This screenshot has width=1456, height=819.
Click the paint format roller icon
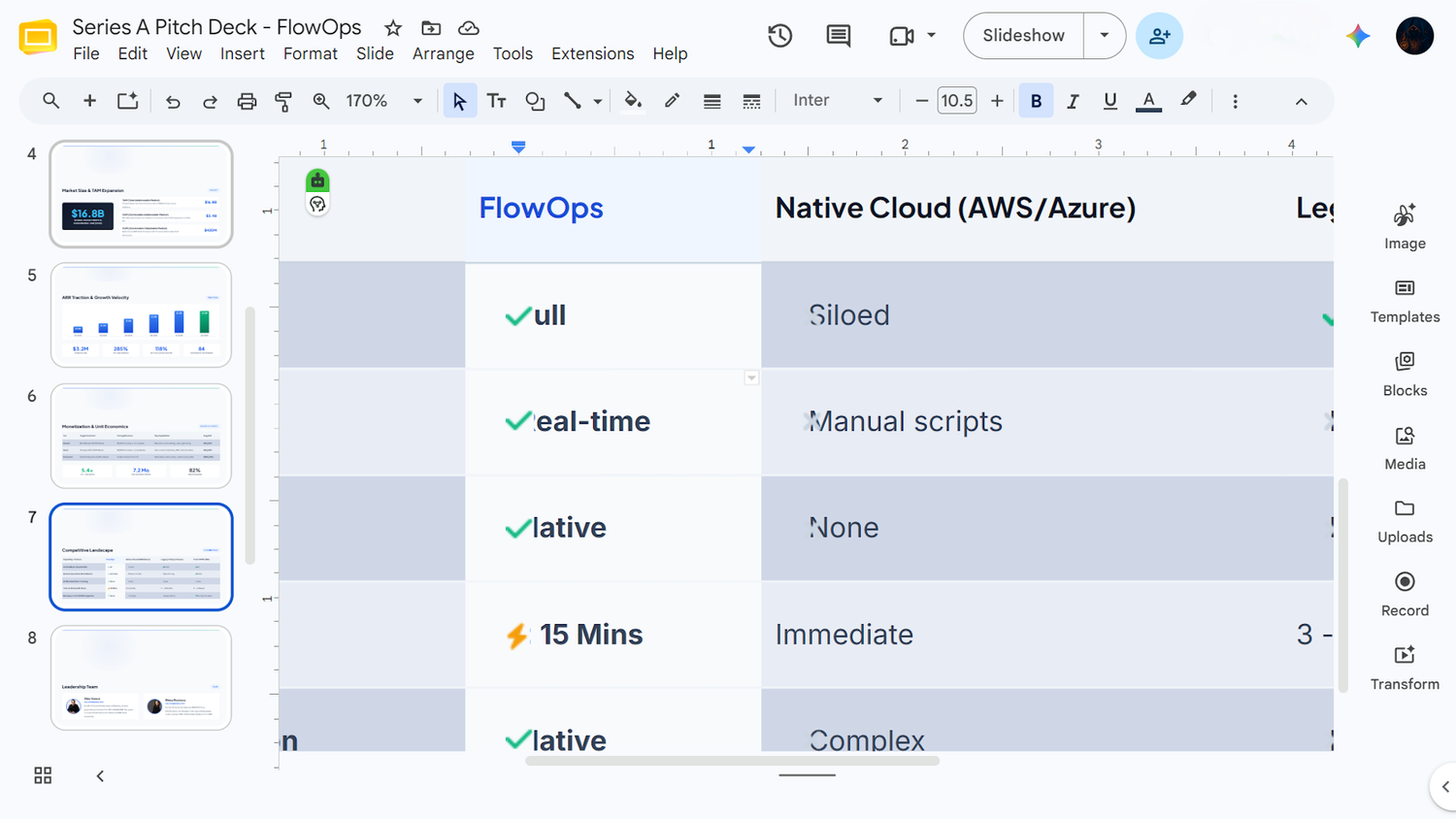283,101
